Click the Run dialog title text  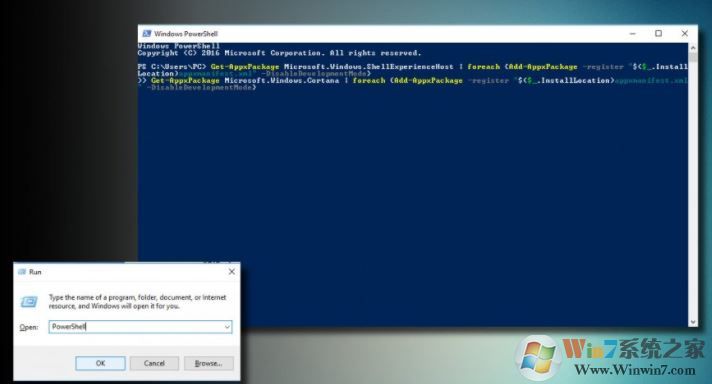pos(35,272)
